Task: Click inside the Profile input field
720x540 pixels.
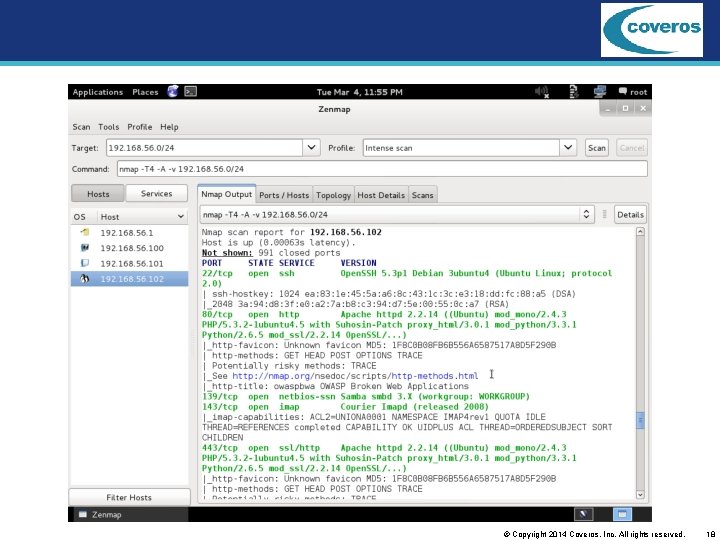Action: (x=461, y=147)
